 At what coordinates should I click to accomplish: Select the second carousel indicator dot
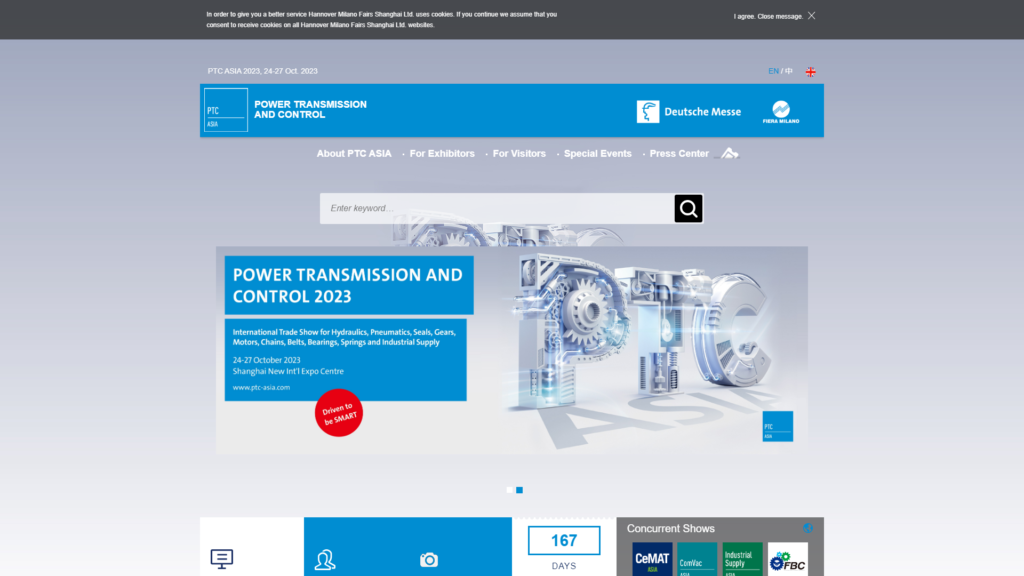point(520,490)
